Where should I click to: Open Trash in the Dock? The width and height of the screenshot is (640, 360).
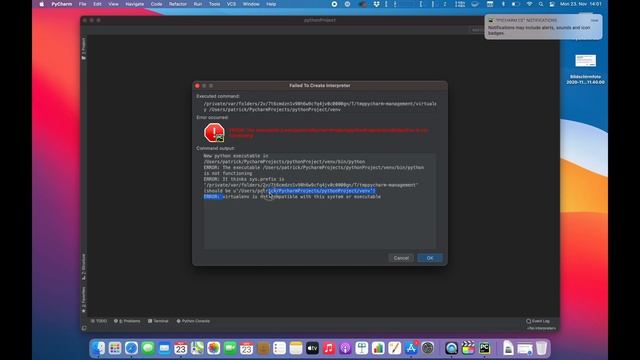tap(541, 348)
